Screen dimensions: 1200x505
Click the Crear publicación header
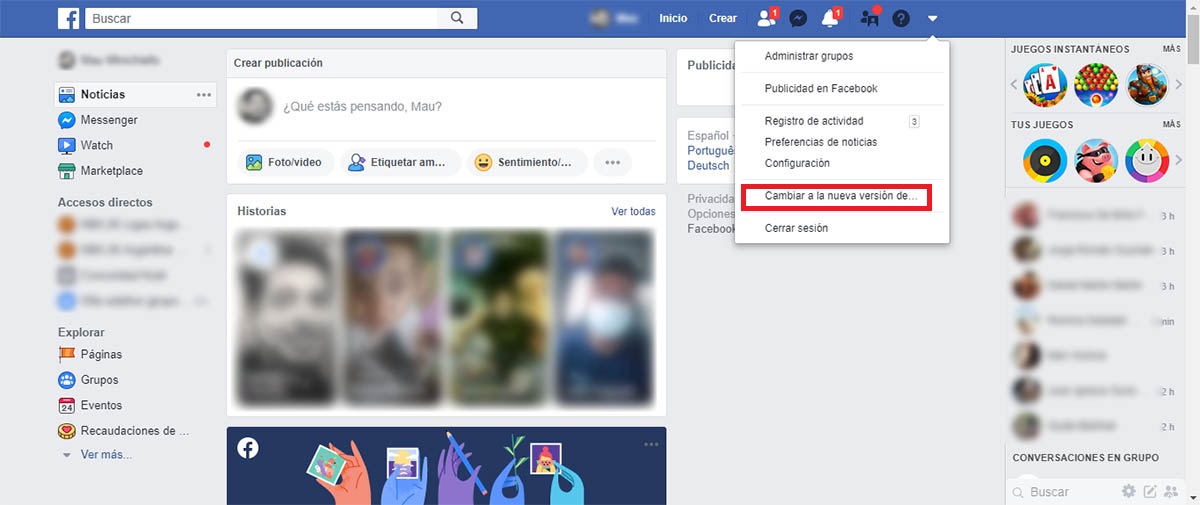point(278,62)
